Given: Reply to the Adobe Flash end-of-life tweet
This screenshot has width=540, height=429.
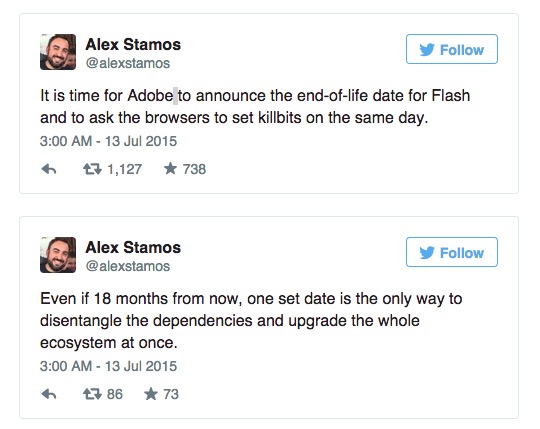Looking at the screenshot, I should [49, 169].
